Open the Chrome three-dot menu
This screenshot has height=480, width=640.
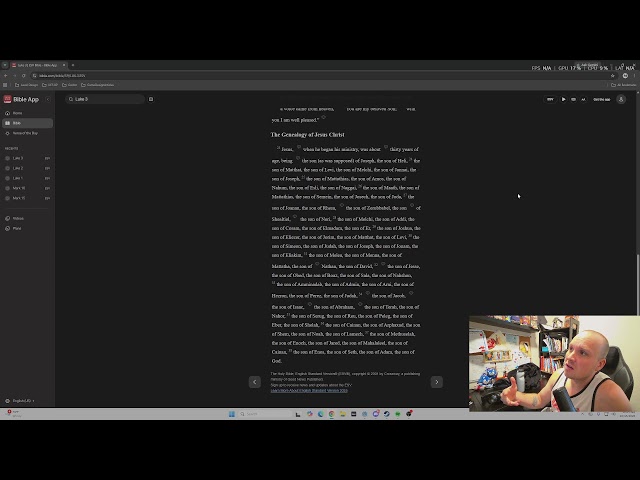(634, 76)
